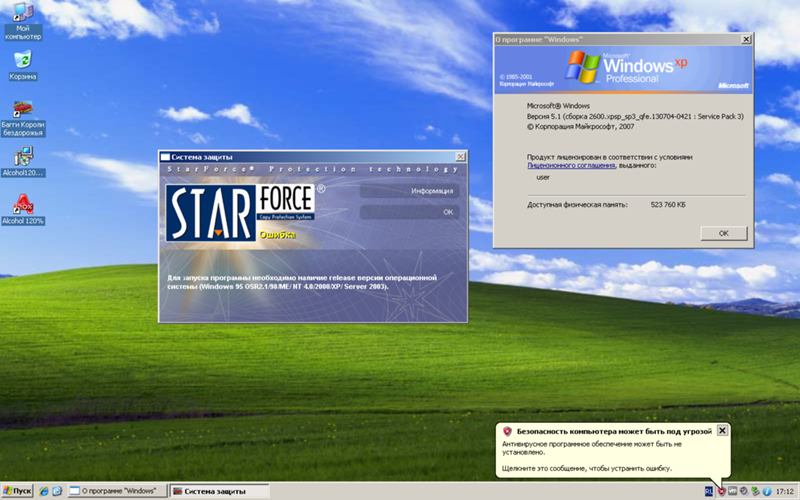
Task: Open the Мой компьютер desktop icon
Action: coord(22,21)
